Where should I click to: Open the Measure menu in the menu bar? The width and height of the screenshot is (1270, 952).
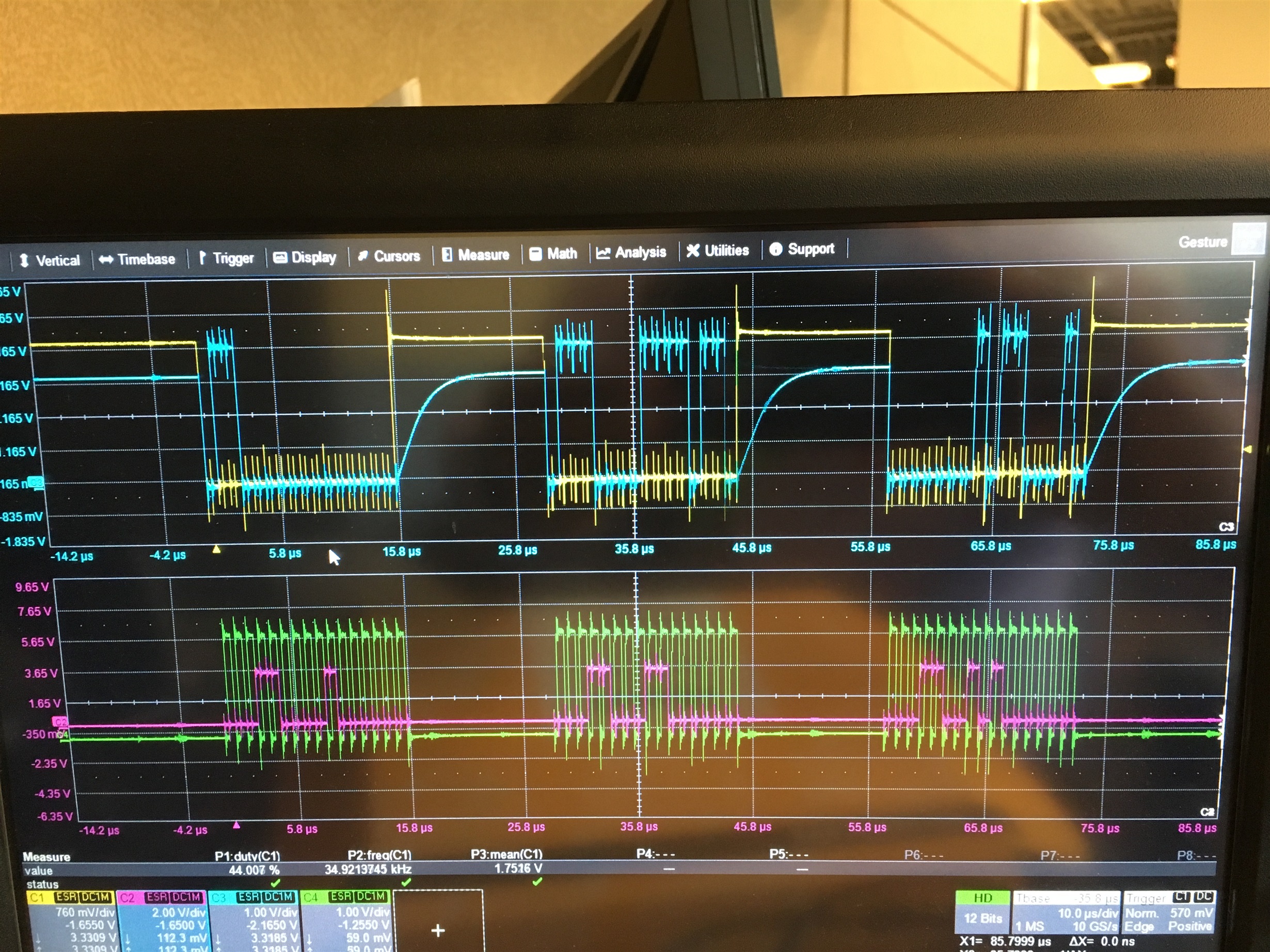click(475, 255)
